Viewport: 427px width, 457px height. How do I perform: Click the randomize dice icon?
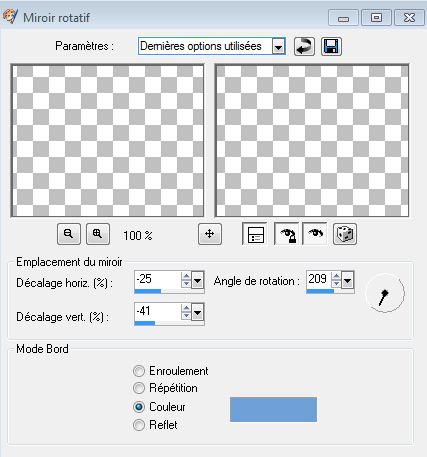click(x=345, y=234)
